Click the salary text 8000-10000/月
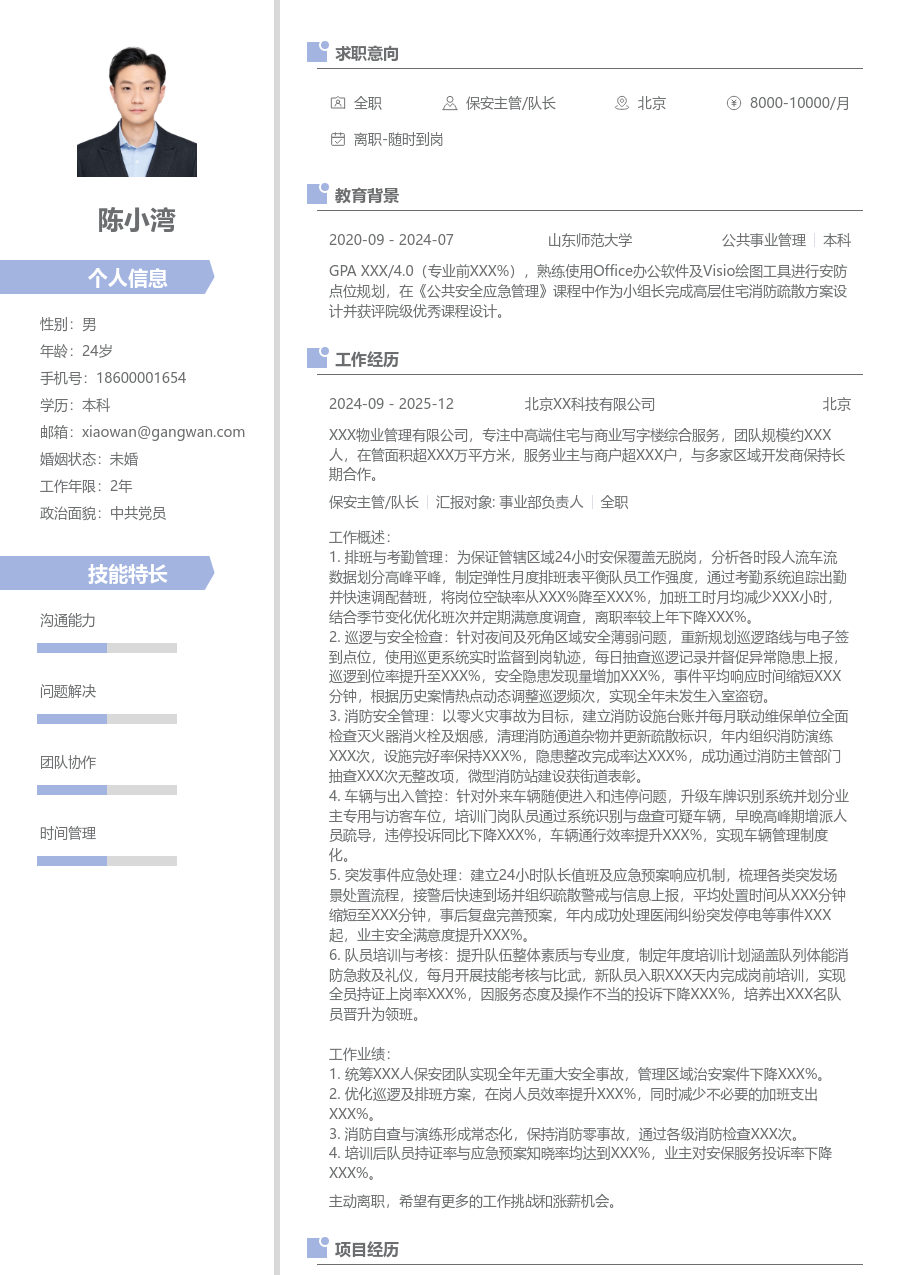The height and width of the screenshot is (1275, 900). (x=800, y=103)
